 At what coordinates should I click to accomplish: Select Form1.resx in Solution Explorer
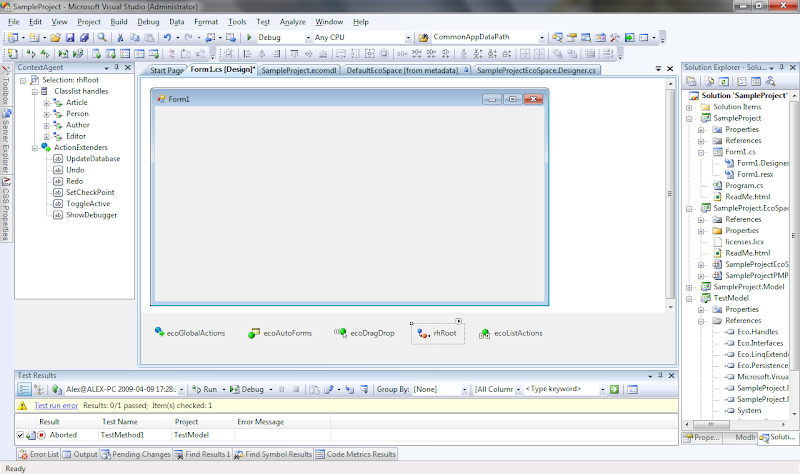point(755,174)
